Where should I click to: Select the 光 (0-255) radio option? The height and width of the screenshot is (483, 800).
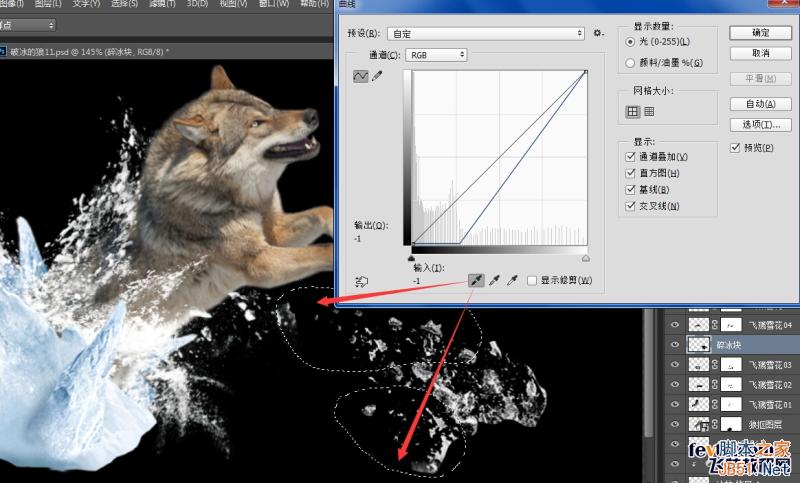pyautogui.click(x=630, y=42)
